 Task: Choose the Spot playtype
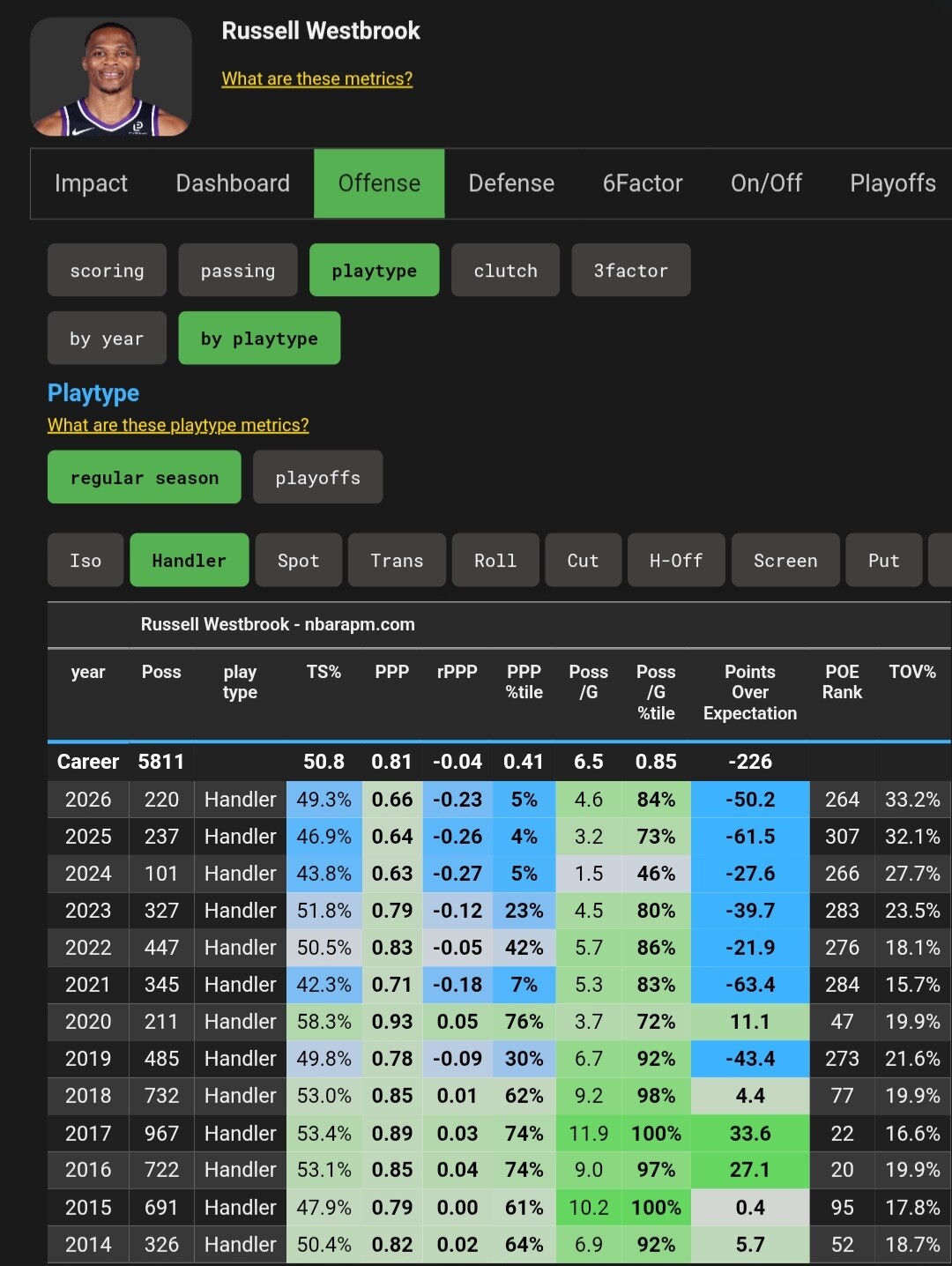(x=299, y=560)
